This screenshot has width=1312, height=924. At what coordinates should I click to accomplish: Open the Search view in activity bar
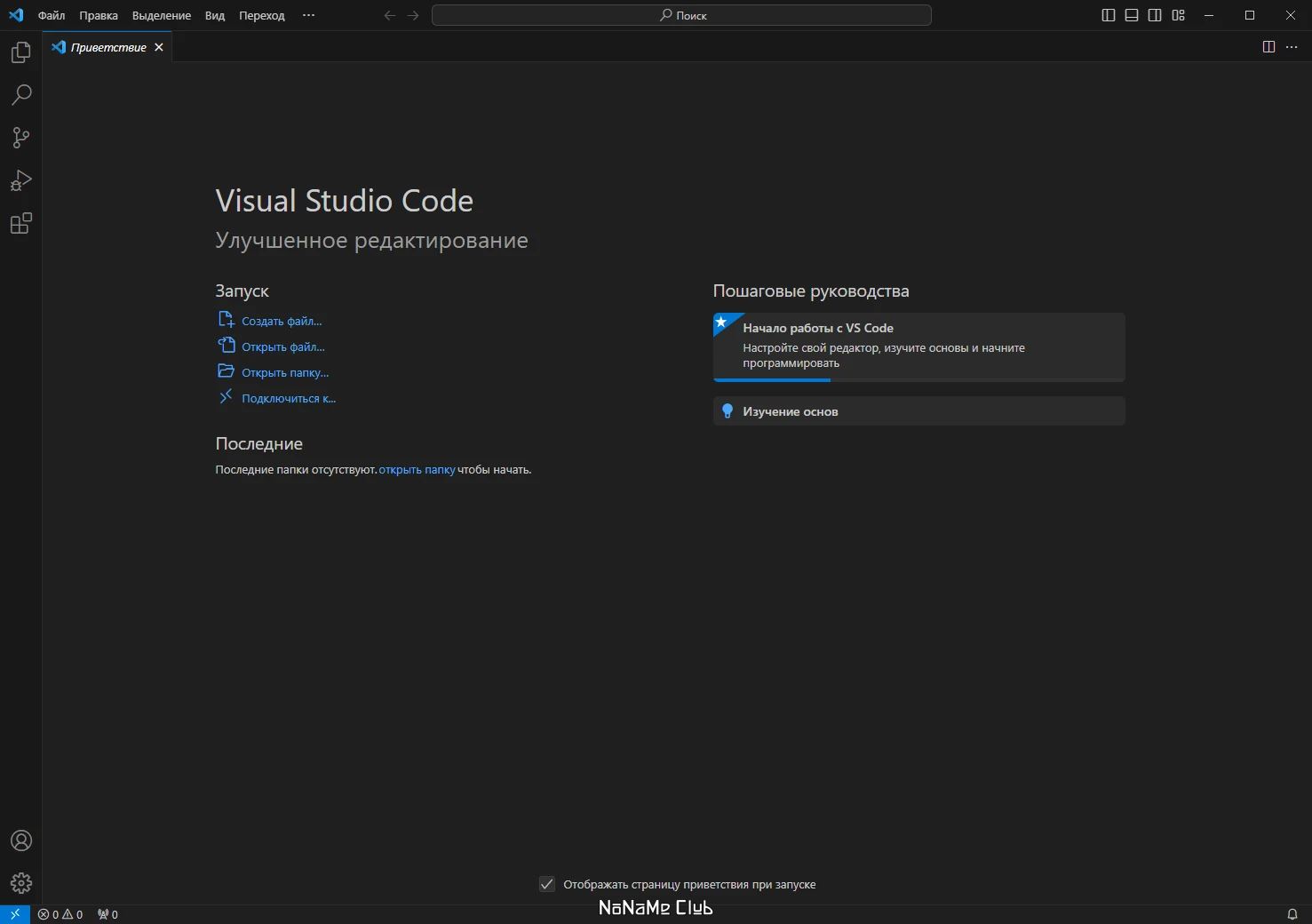[20, 95]
